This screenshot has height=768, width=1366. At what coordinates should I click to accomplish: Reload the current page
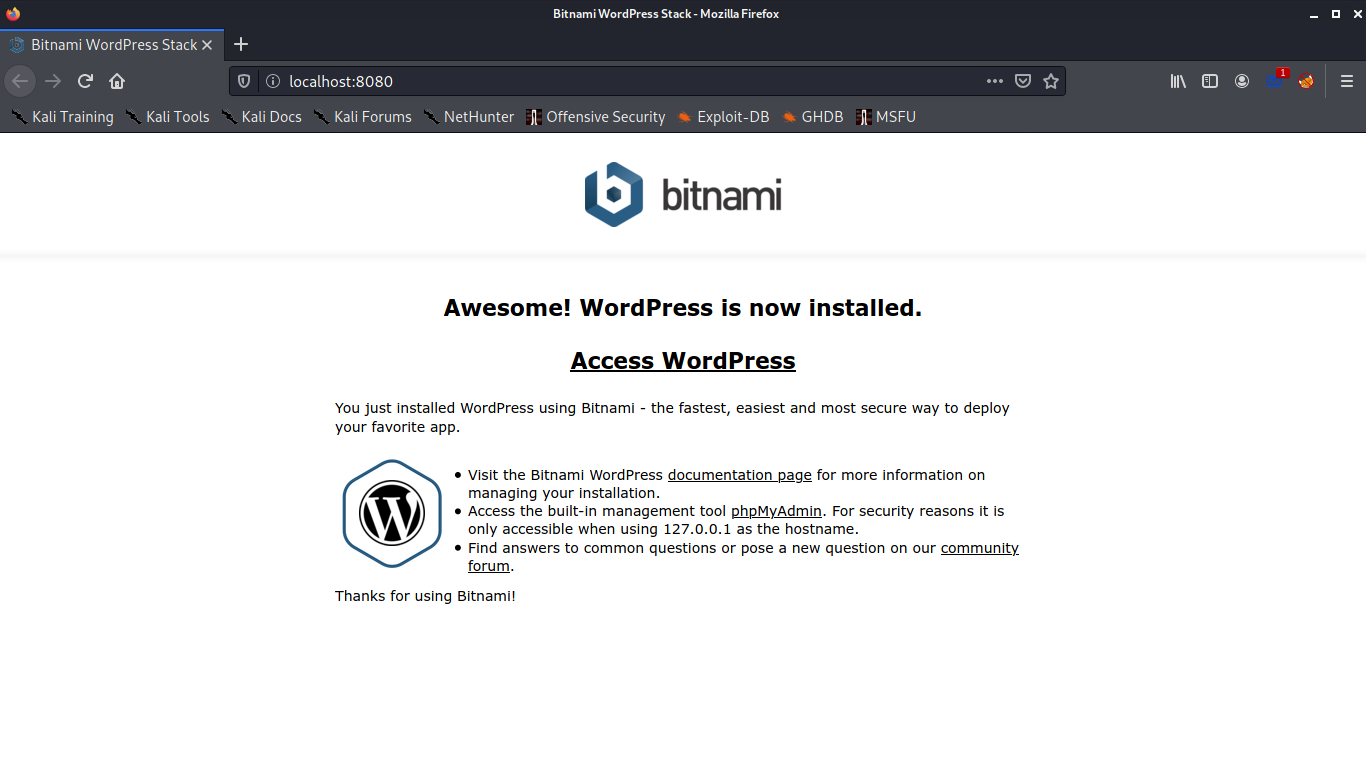pyautogui.click(x=85, y=81)
